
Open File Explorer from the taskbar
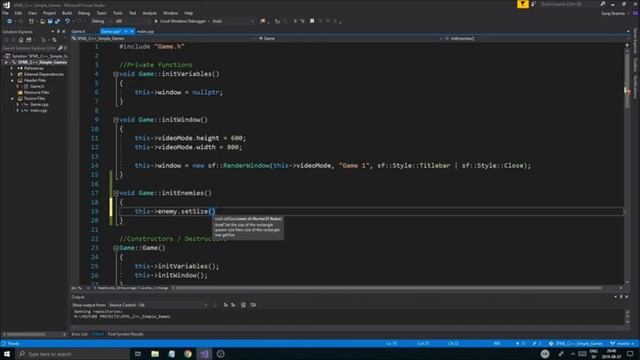(155, 354)
